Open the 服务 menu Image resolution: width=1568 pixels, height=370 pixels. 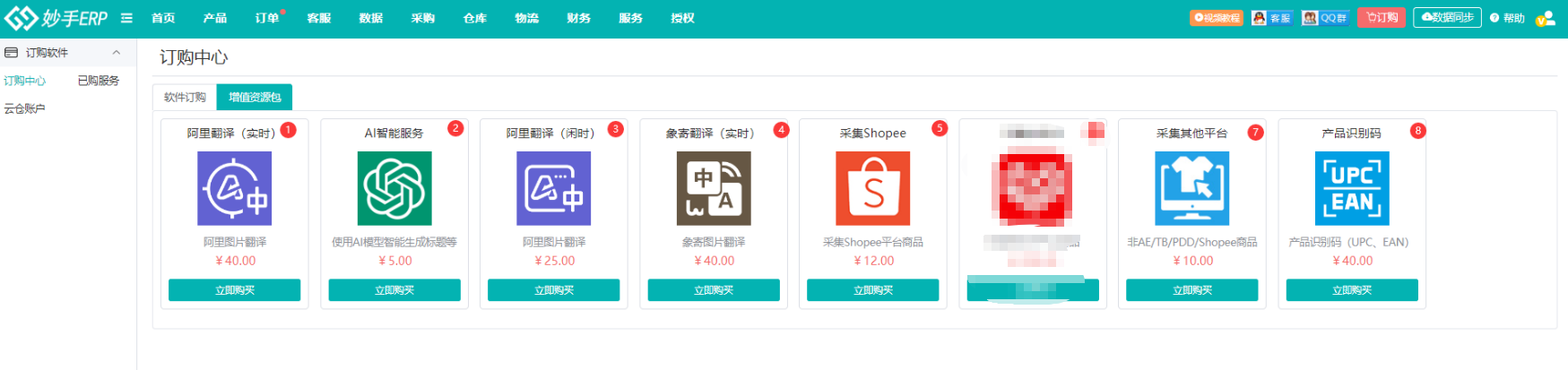click(631, 18)
